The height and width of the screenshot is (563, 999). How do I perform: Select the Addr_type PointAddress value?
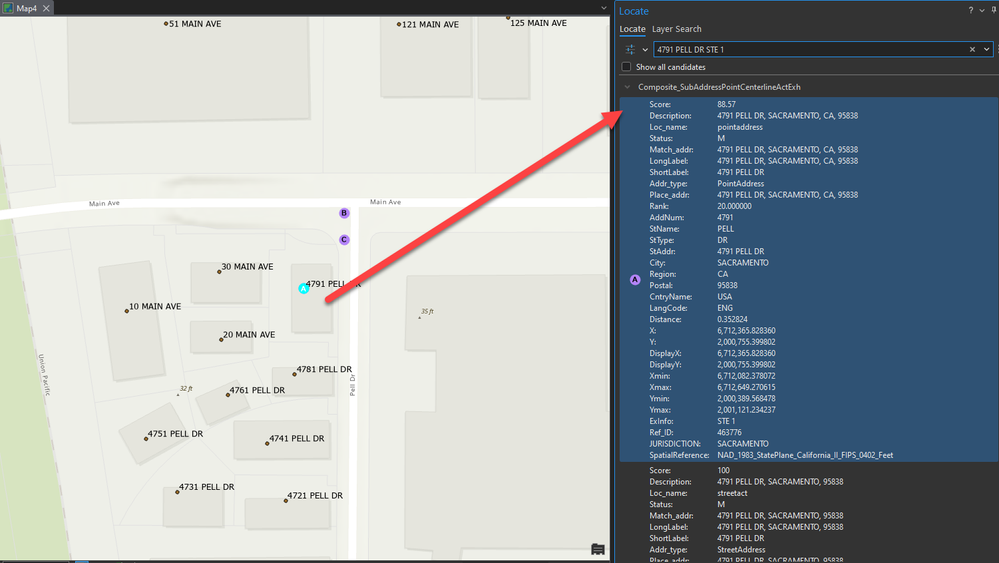coord(740,183)
